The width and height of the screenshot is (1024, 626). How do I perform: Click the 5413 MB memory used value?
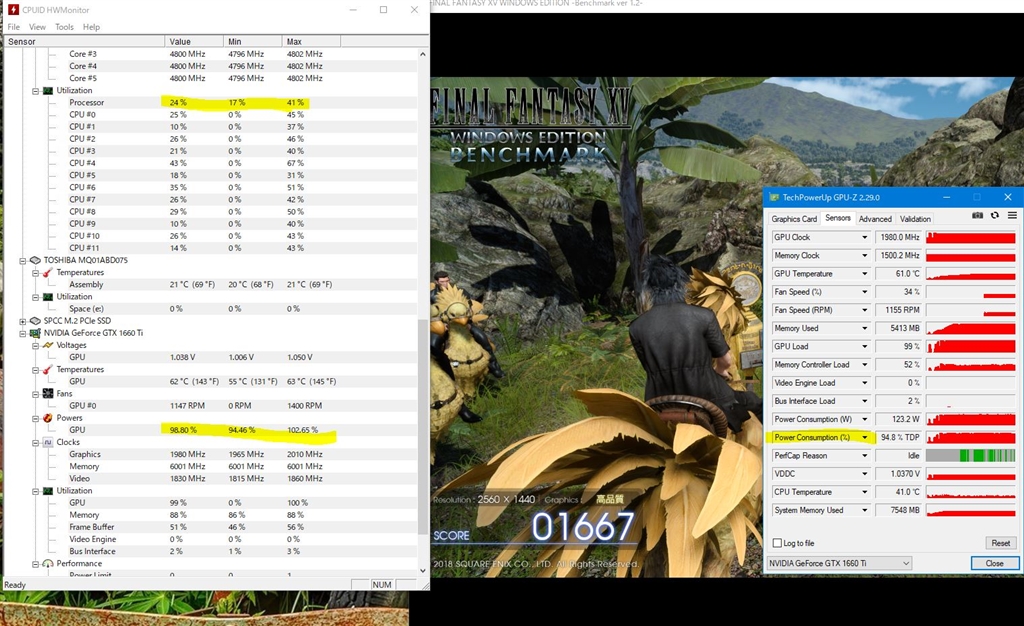[x=898, y=328]
